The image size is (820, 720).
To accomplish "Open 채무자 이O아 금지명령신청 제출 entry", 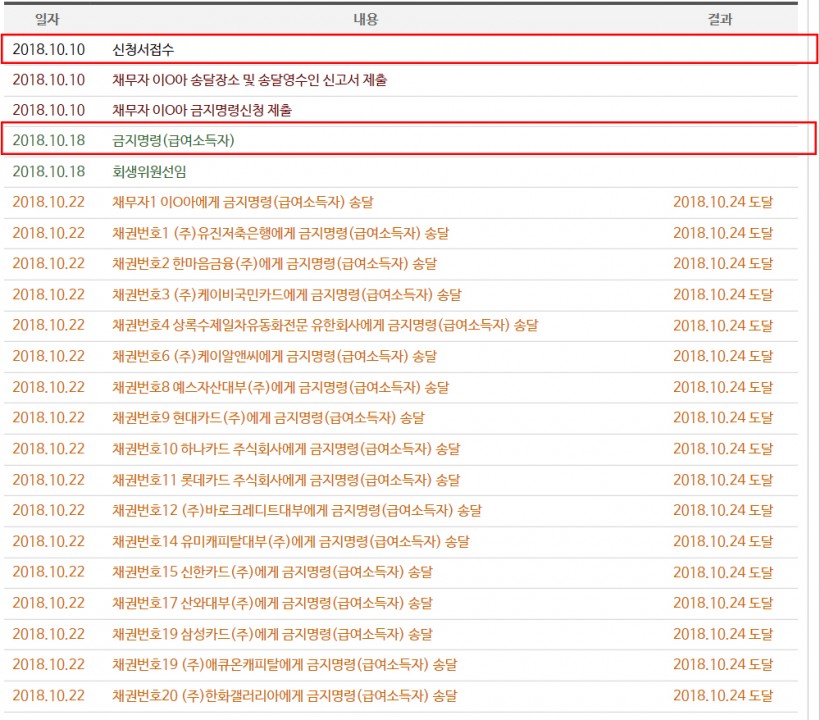I will (x=202, y=110).
